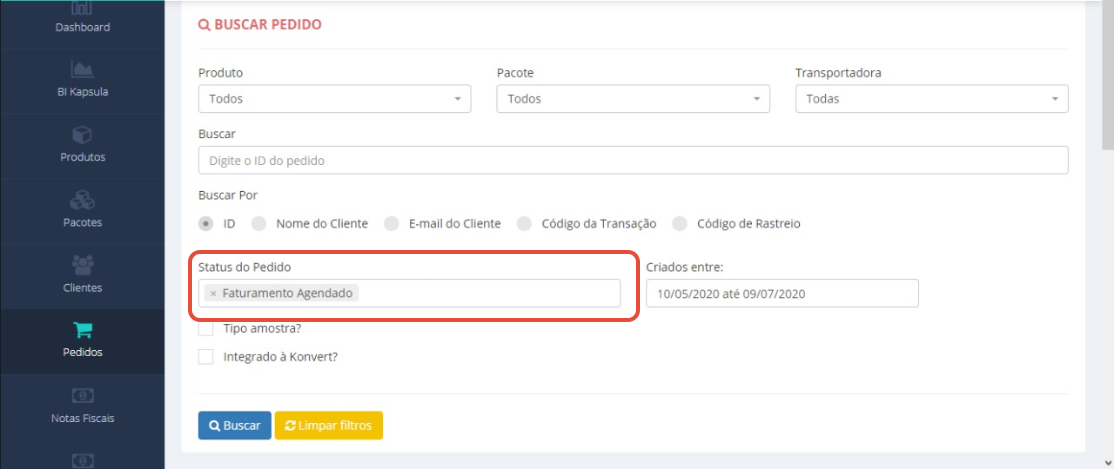1114x469 pixels.
Task: Remove the Faturamento Agendado status tag
Action: tap(213, 293)
